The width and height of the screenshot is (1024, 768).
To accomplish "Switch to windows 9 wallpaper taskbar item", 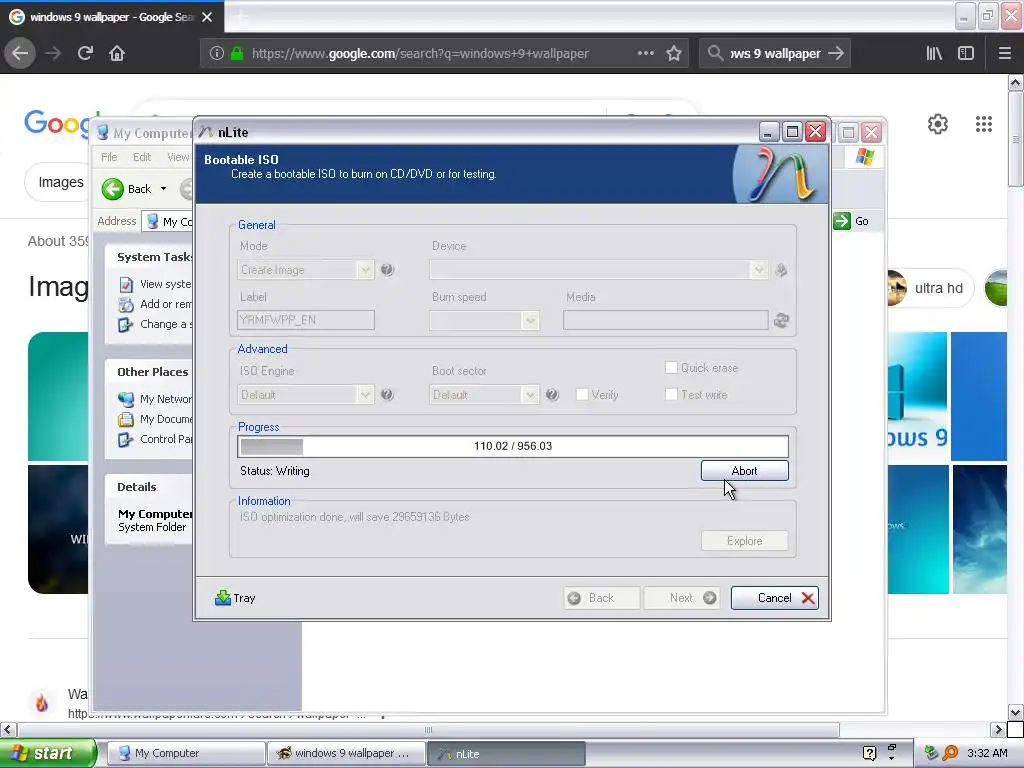I will tap(345, 753).
